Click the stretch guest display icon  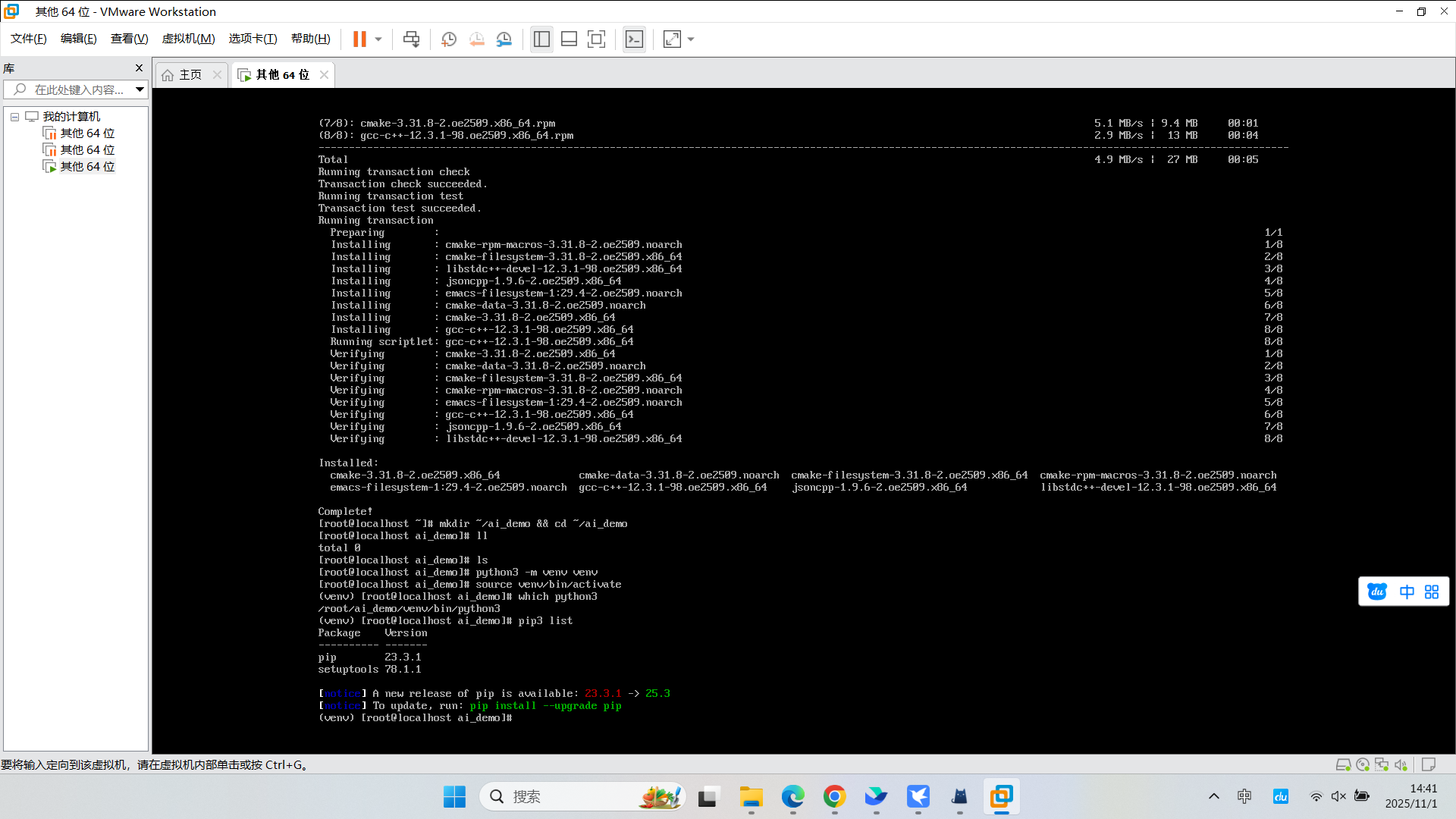tap(672, 39)
